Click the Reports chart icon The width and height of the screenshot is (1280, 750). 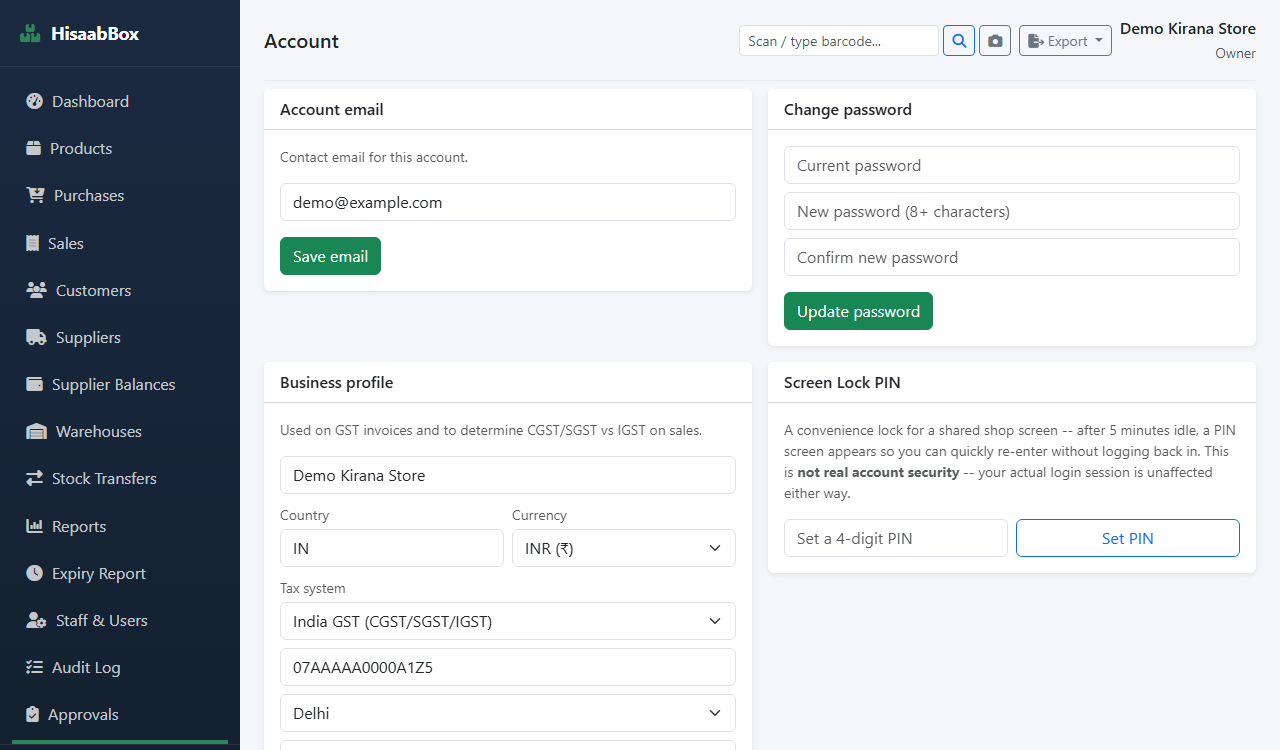click(x=35, y=526)
